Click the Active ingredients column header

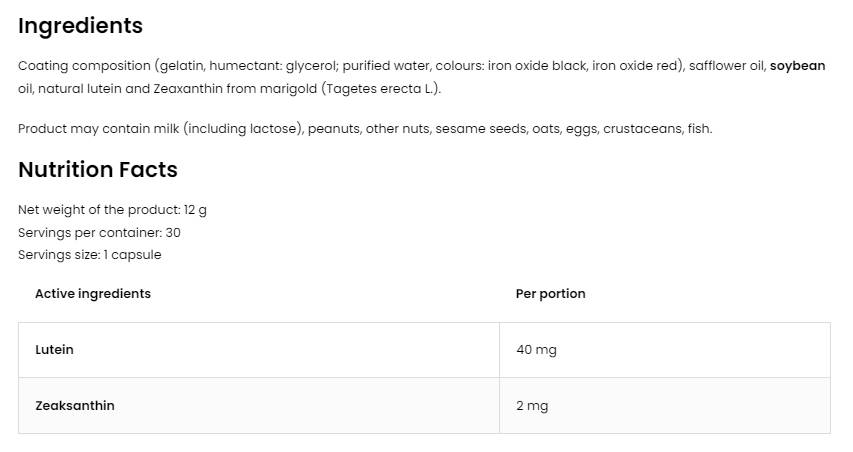(x=93, y=294)
